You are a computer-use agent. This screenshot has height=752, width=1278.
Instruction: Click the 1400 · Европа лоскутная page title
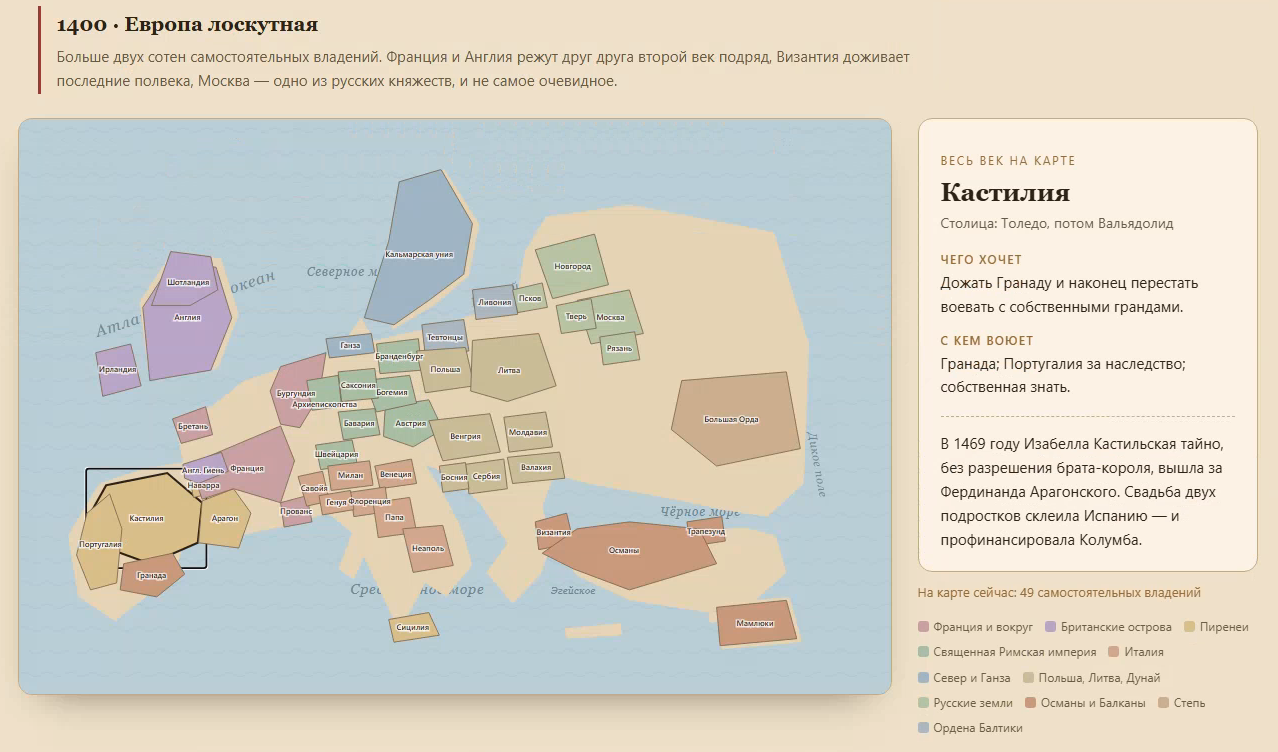pos(188,24)
